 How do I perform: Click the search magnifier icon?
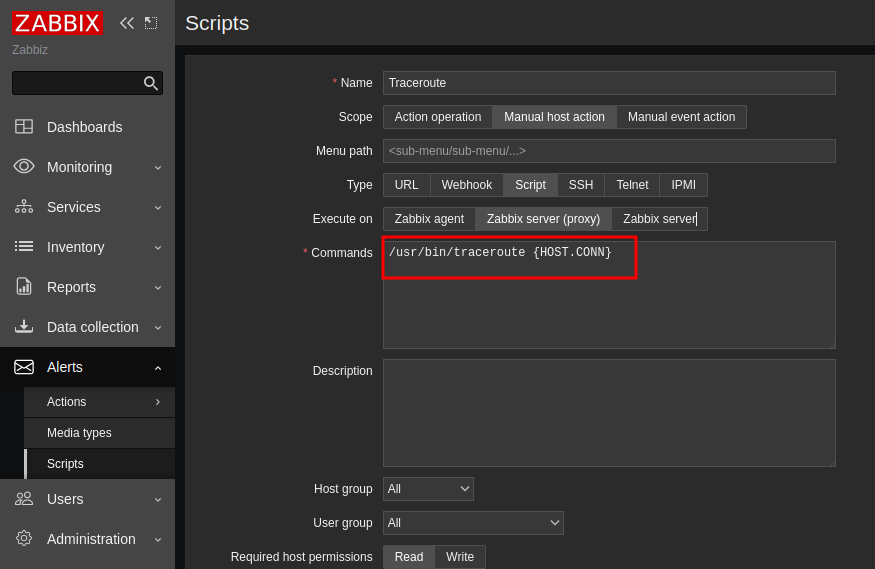(151, 83)
